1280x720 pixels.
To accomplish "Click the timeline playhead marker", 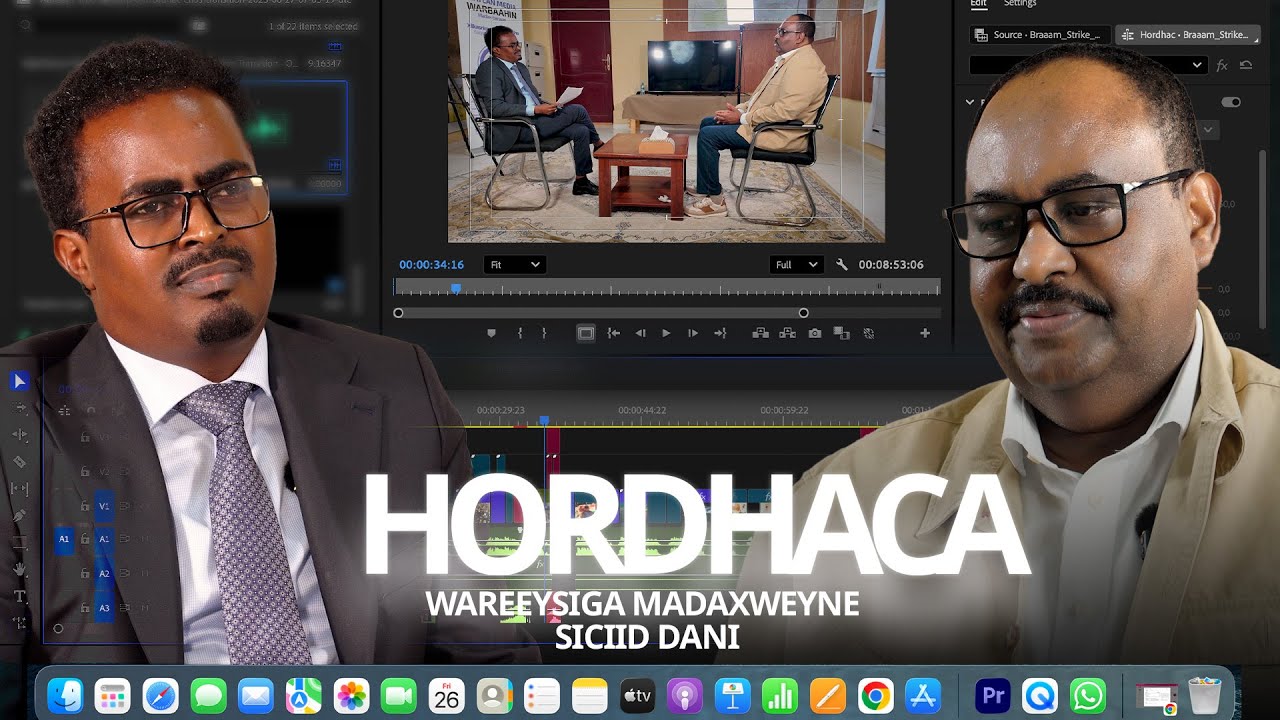I will coord(544,421).
